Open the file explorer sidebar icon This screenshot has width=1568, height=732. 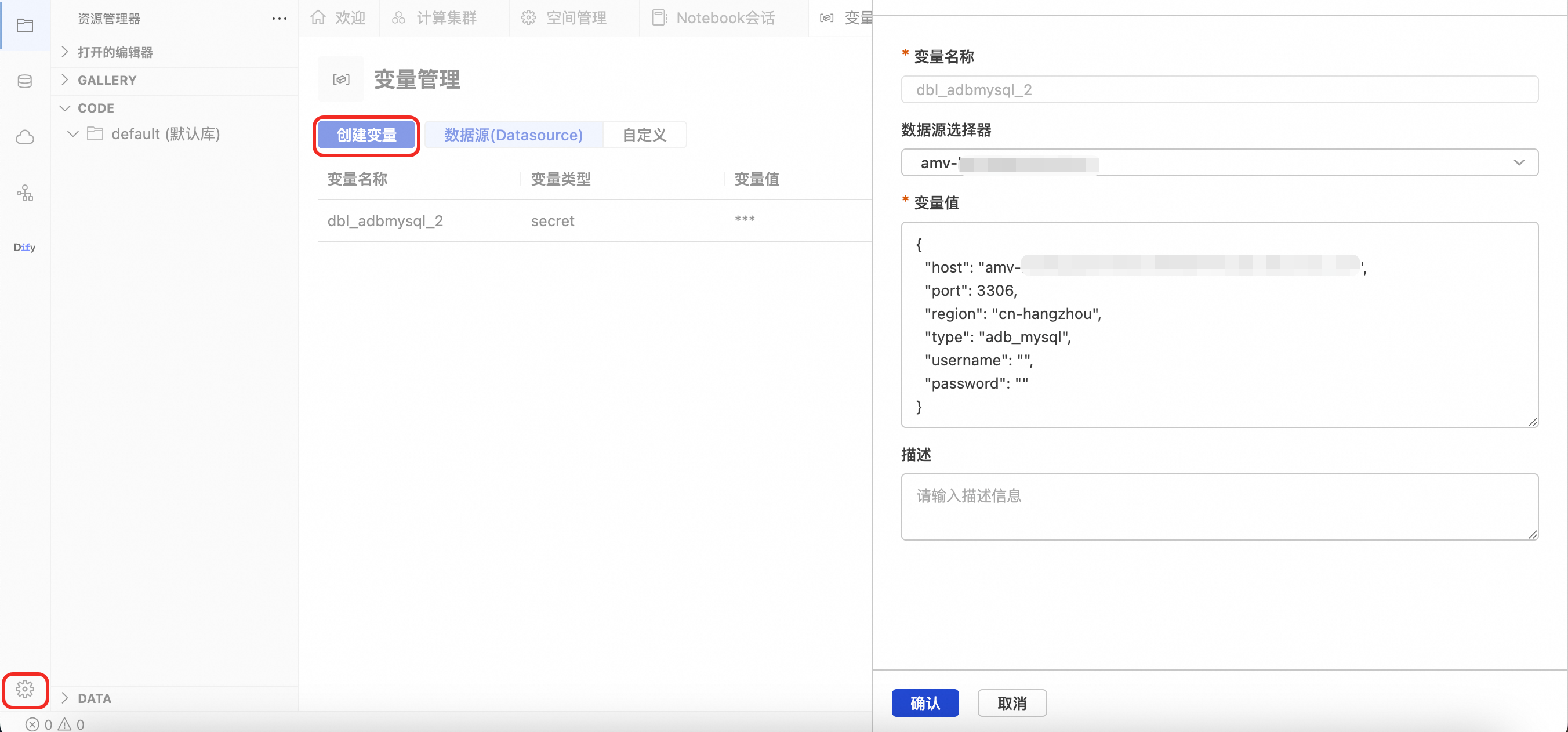(25, 26)
